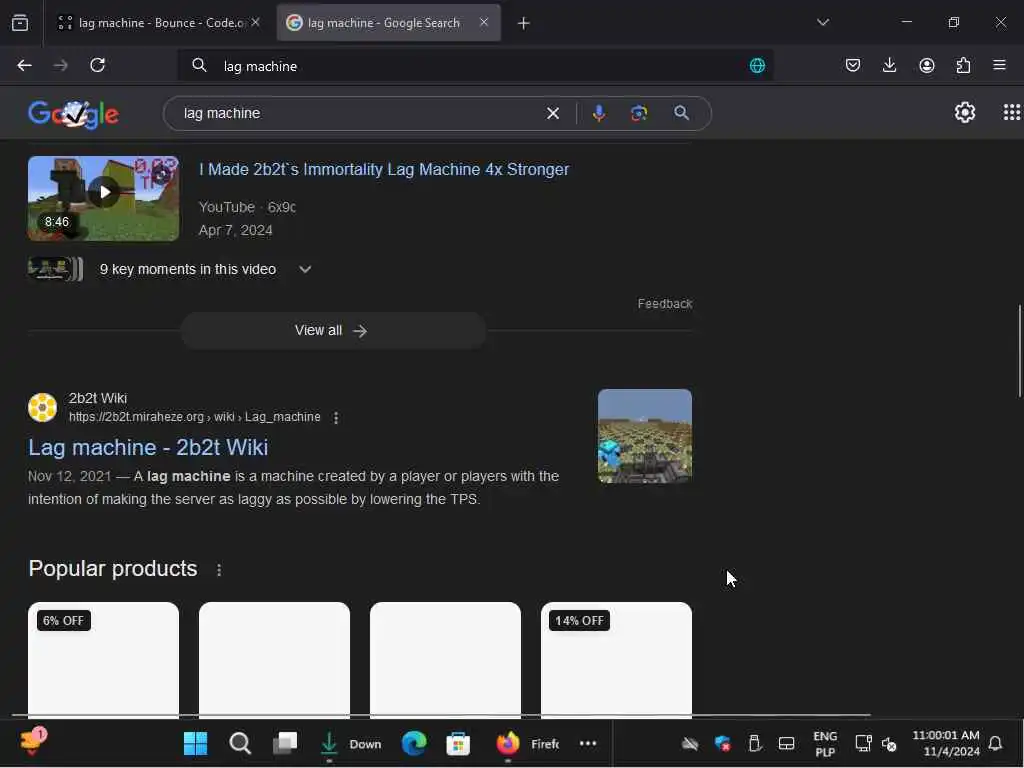Click the View all button
This screenshot has height=768, width=1024.
333,330
